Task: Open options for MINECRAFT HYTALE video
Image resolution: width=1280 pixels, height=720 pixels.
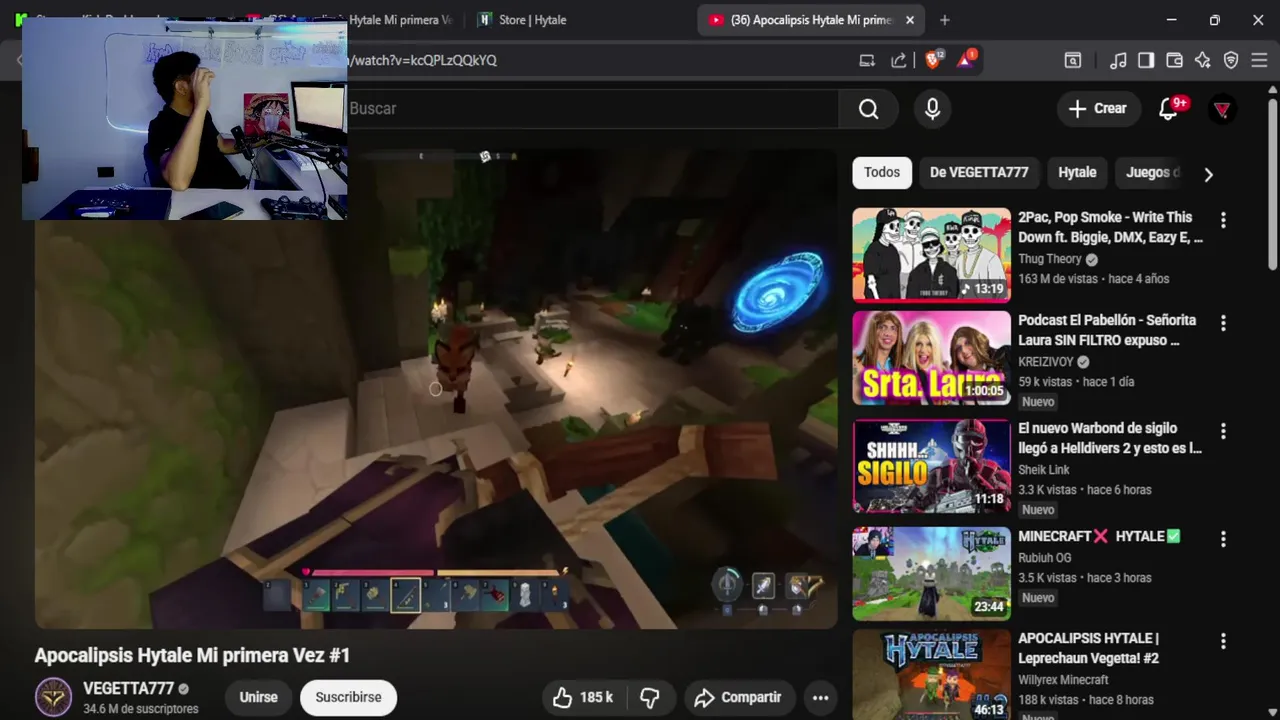Action: tap(1222, 539)
